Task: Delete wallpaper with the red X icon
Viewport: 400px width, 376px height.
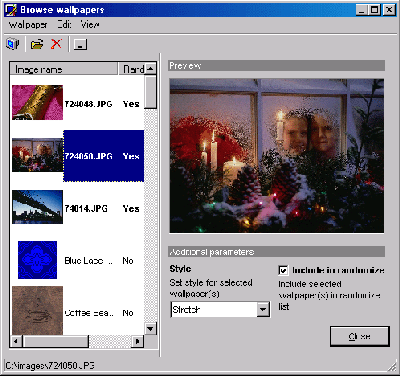Action: click(56, 44)
